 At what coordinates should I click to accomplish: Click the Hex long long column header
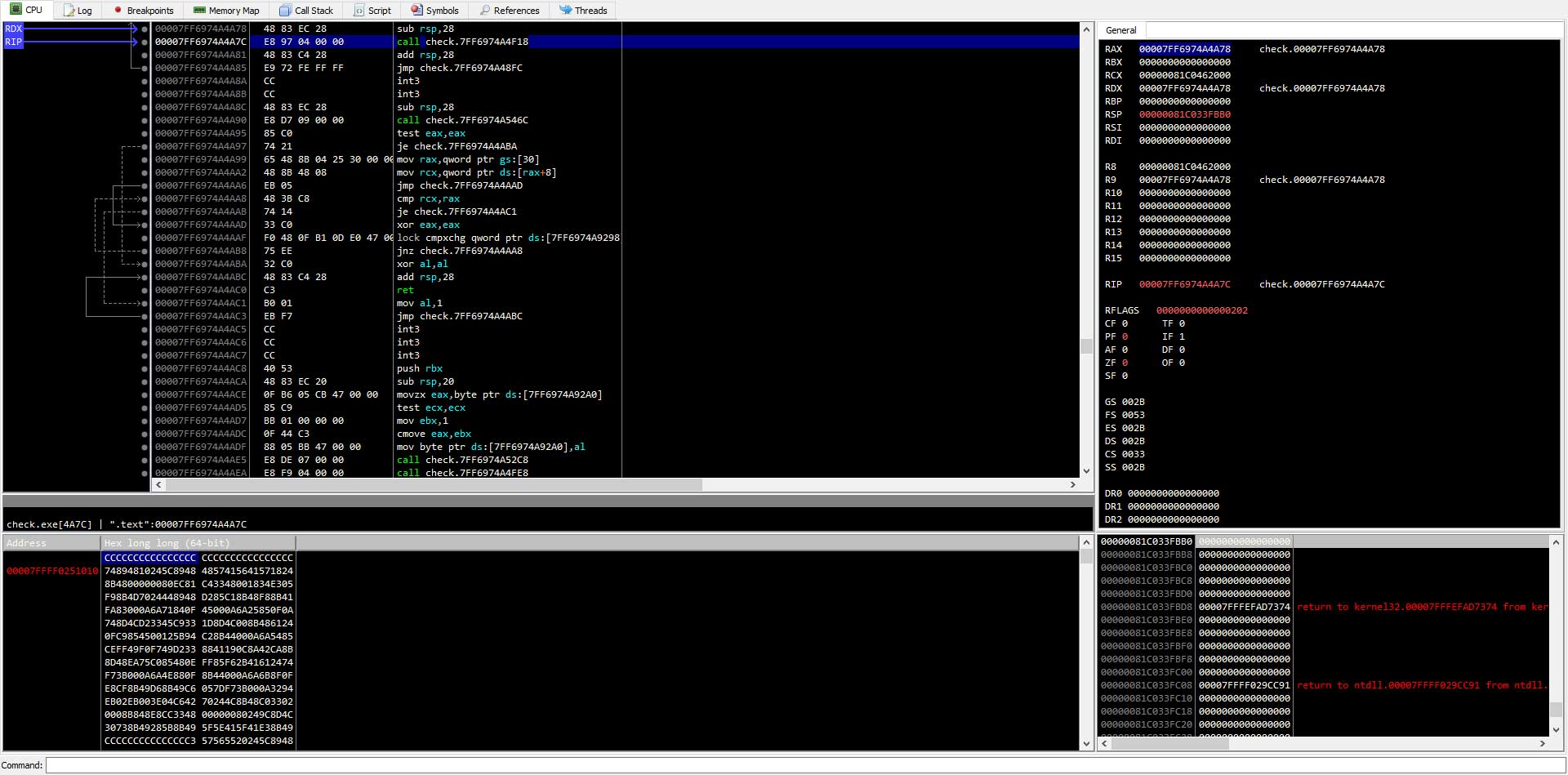pos(167,543)
